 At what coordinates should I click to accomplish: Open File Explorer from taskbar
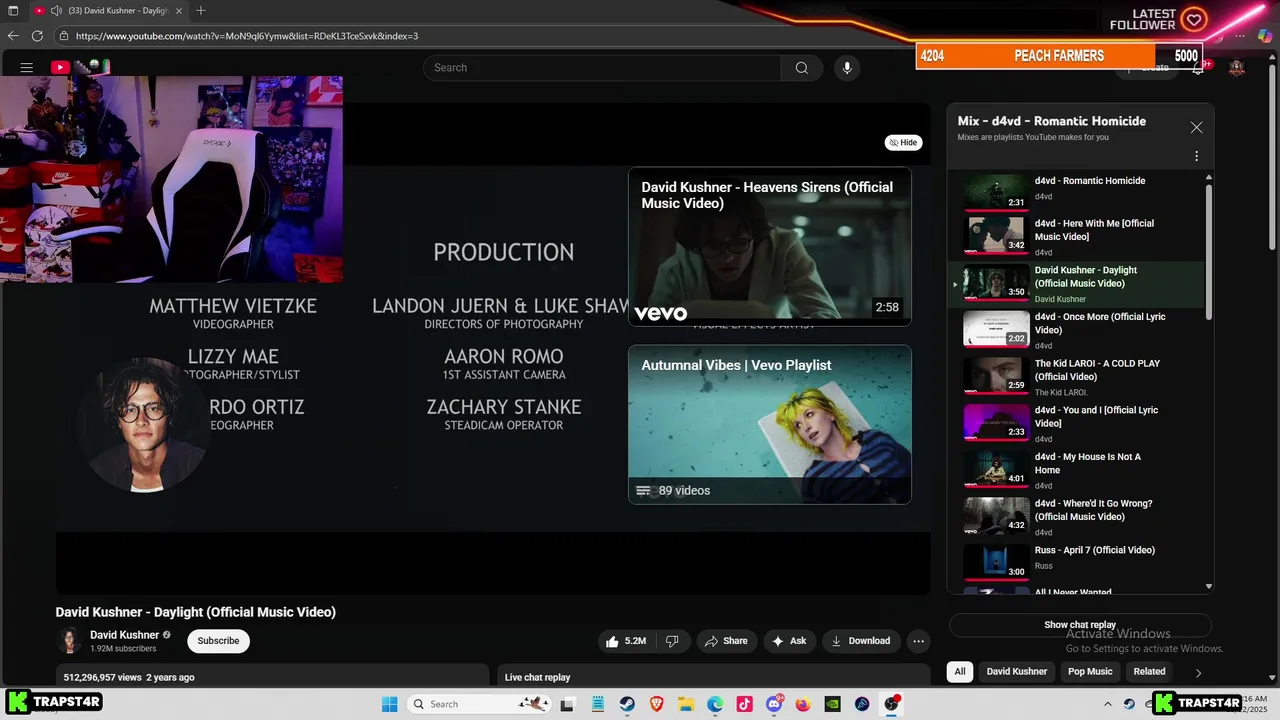pos(686,704)
